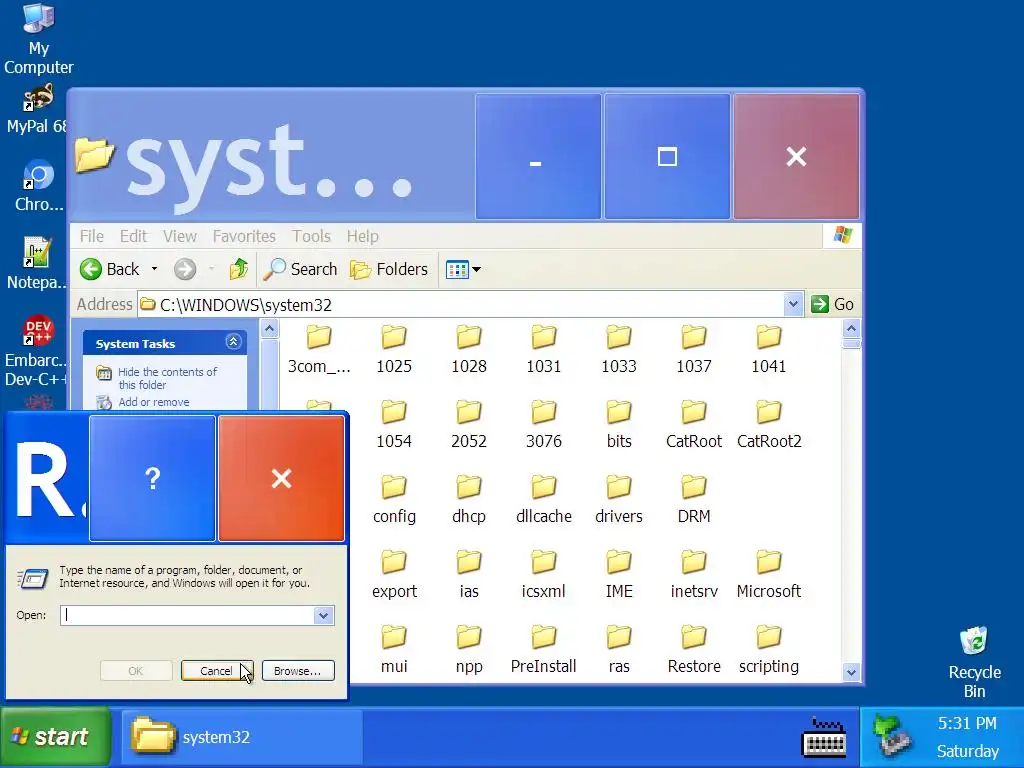Select the 1031 folder icon

coord(543,337)
